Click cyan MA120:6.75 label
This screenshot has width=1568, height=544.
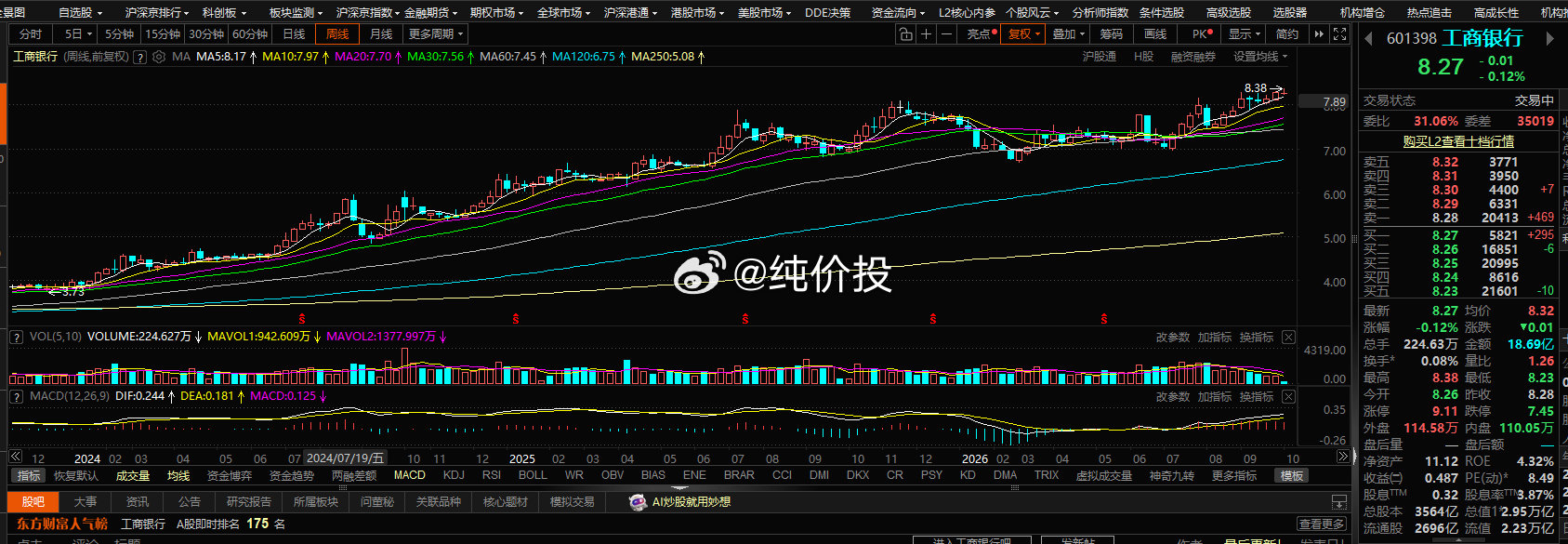coord(584,57)
